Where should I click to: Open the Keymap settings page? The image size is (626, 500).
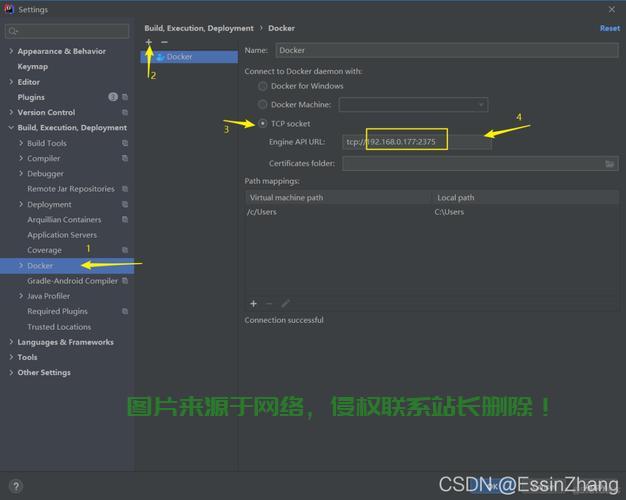32,66
